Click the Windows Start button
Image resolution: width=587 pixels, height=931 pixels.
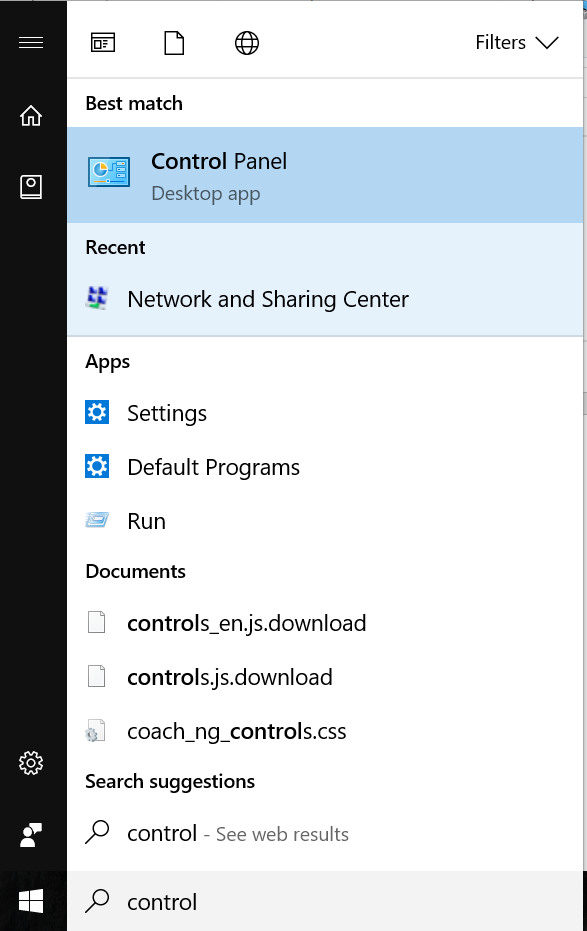(31, 901)
